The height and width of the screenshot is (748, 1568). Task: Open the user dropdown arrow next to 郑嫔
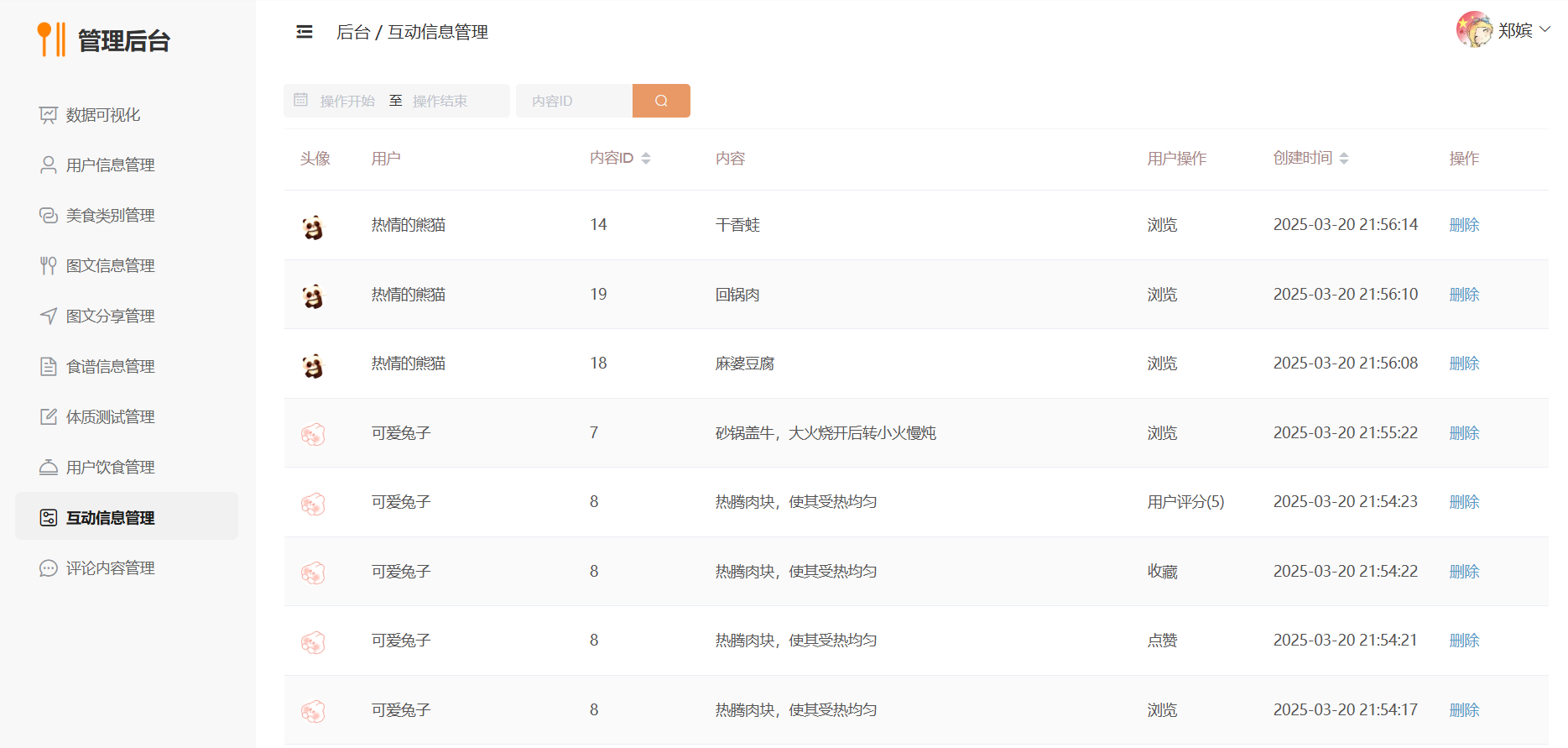click(x=1545, y=29)
